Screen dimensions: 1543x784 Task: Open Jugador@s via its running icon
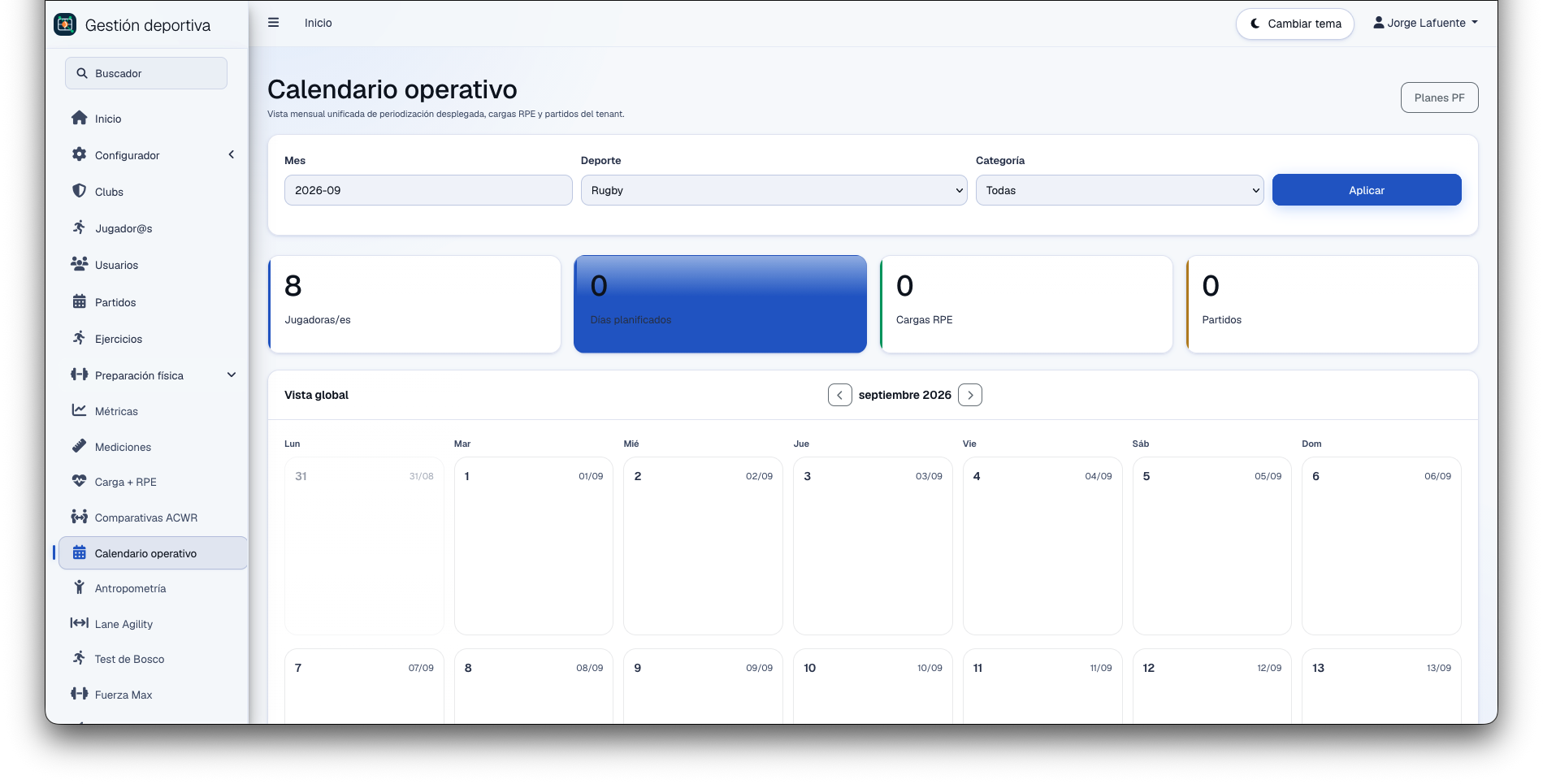(x=79, y=227)
